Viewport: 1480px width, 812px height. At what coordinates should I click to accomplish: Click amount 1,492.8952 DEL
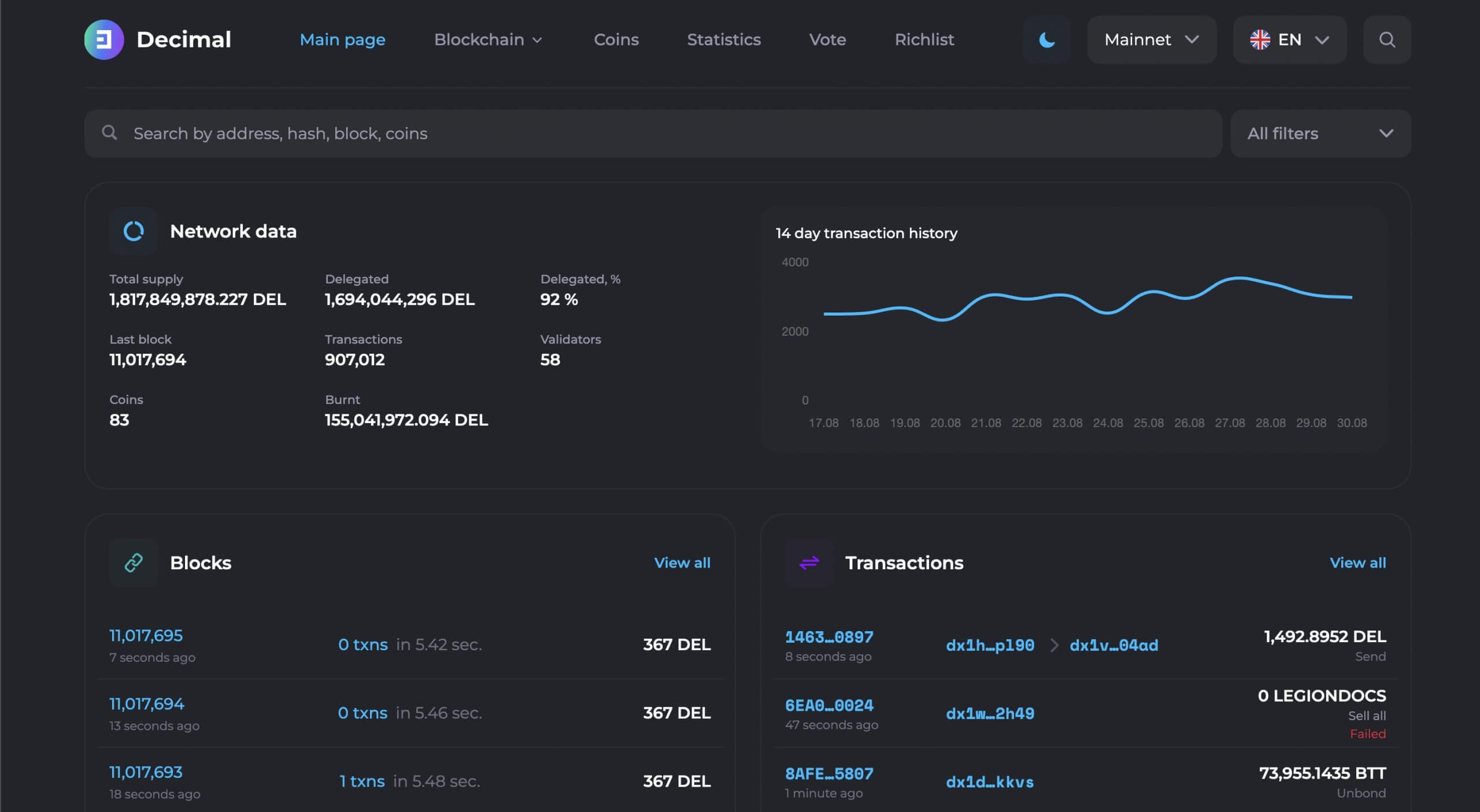pyautogui.click(x=1324, y=636)
